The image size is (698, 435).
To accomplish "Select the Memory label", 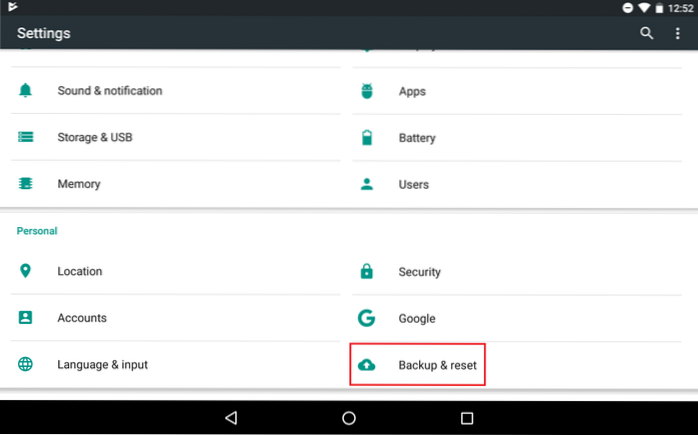I will pos(79,184).
